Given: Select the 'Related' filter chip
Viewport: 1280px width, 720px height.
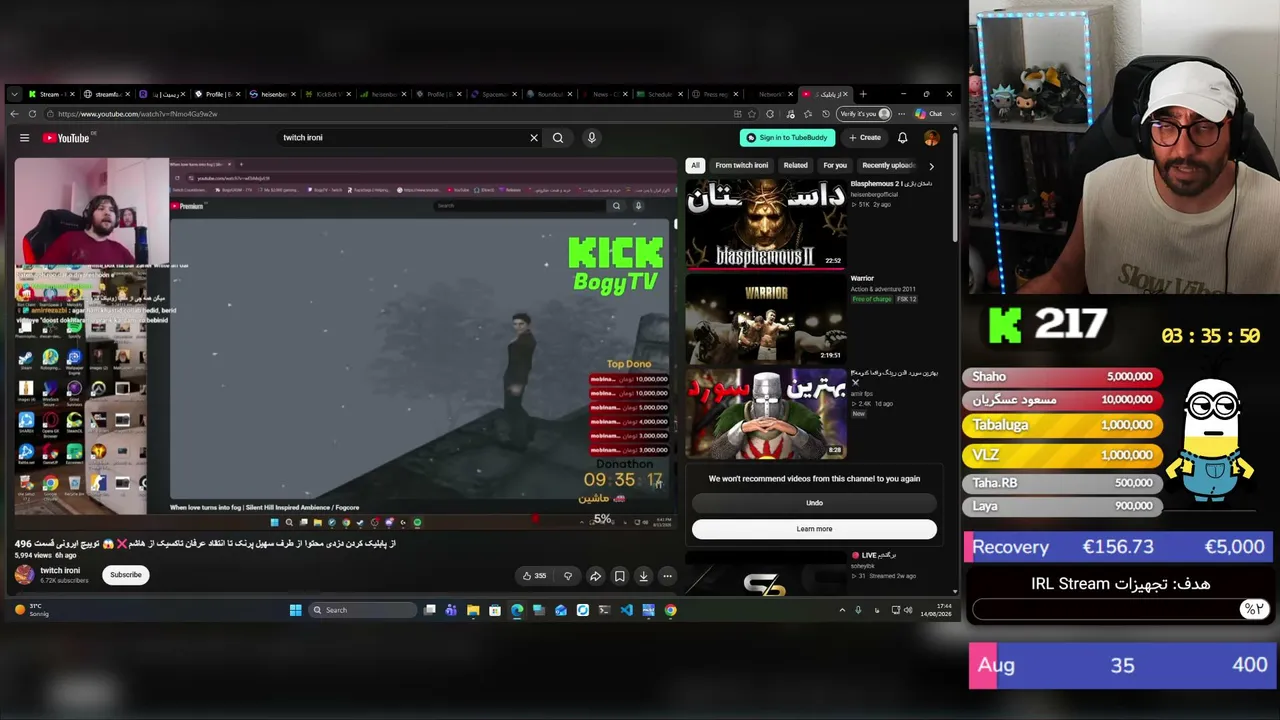Looking at the screenshot, I should click(x=796, y=166).
